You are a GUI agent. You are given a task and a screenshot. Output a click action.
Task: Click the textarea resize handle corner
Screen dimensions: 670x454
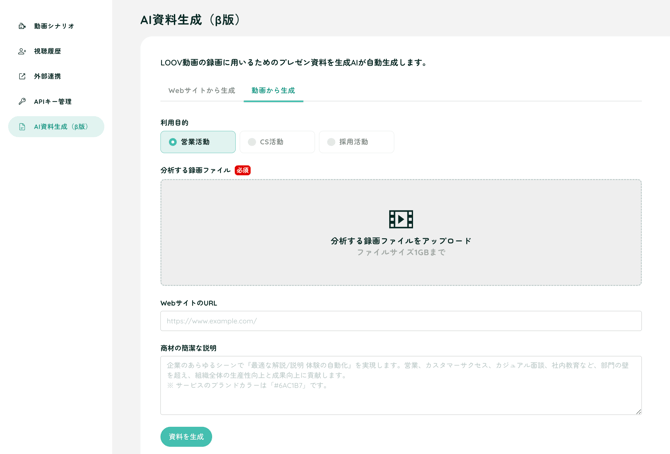pos(638,410)
